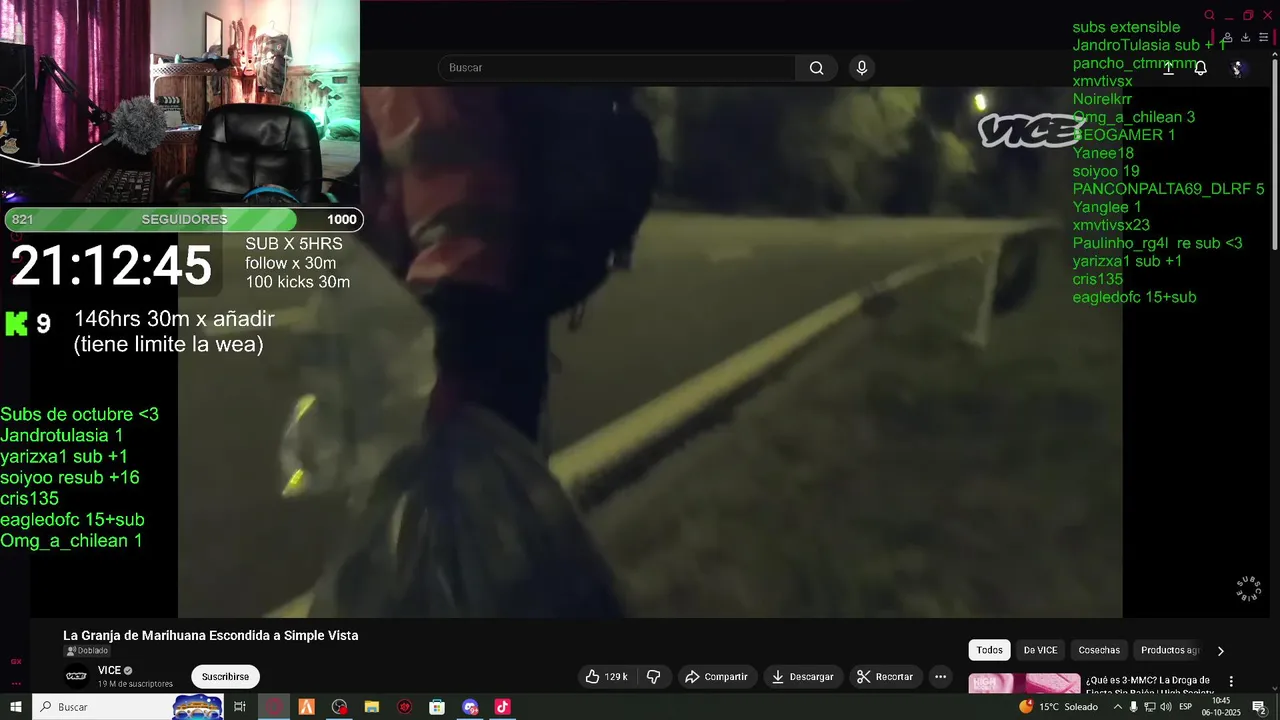Open weather widget 15°C Soleado
The width and height of the screenshot is (1280, 720).
point(1059,707)
